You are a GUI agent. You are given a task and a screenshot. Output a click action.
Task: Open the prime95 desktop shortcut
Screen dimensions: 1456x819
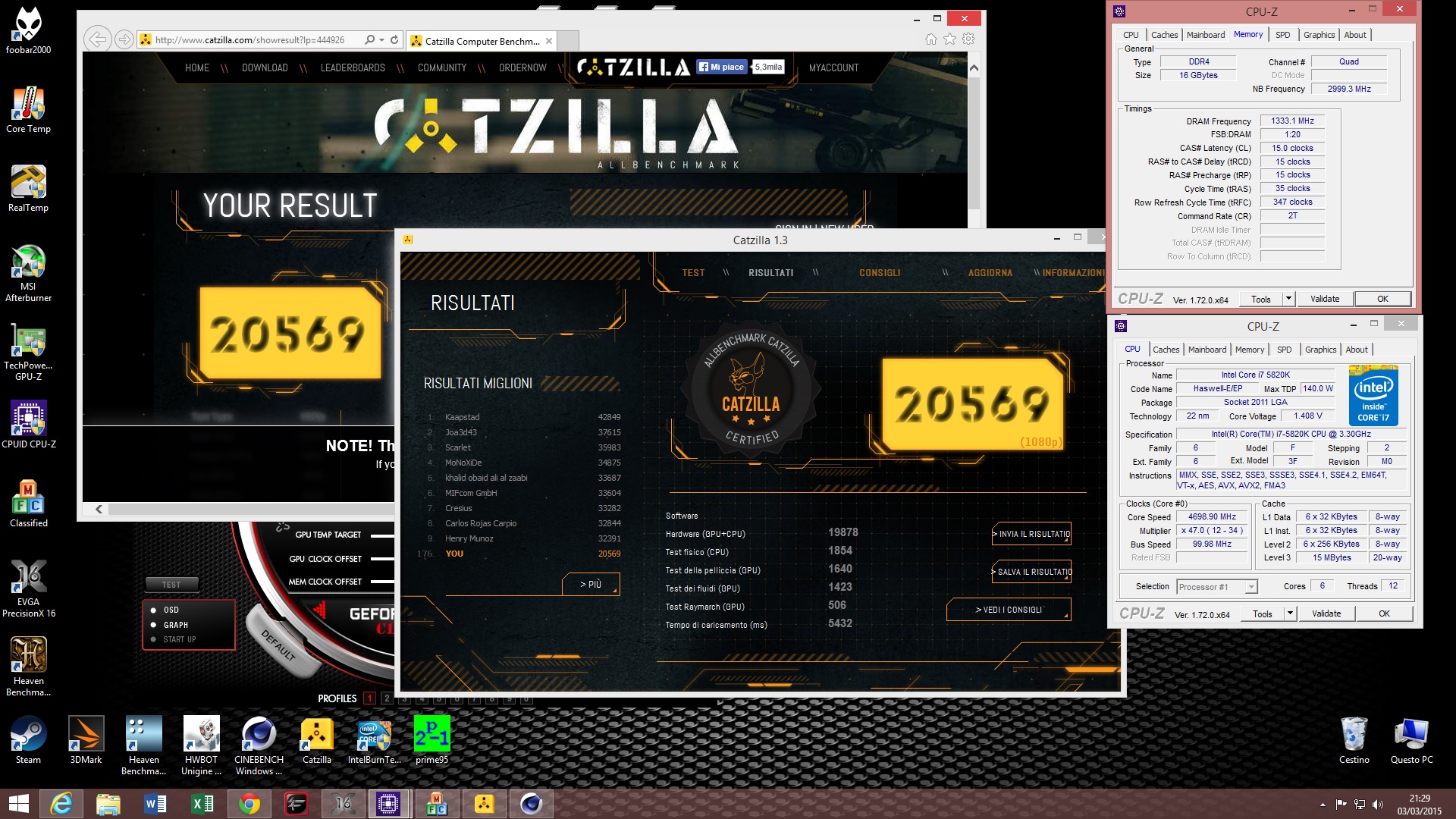point(432,741)
